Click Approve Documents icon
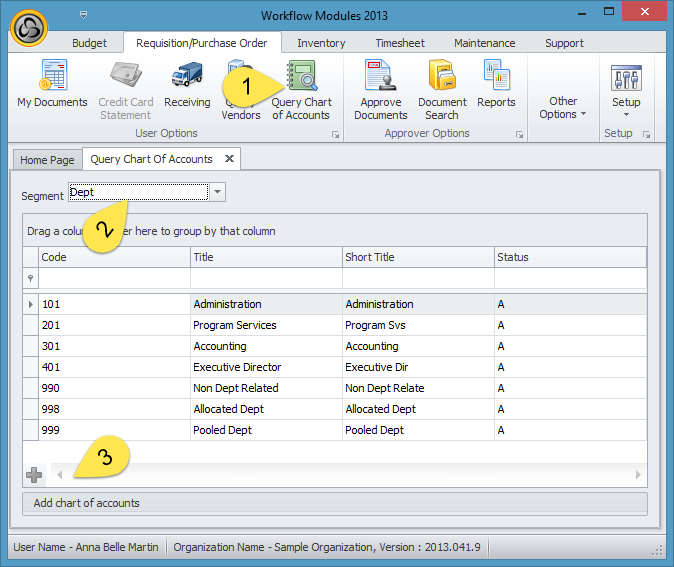 [x=380, y=88]
